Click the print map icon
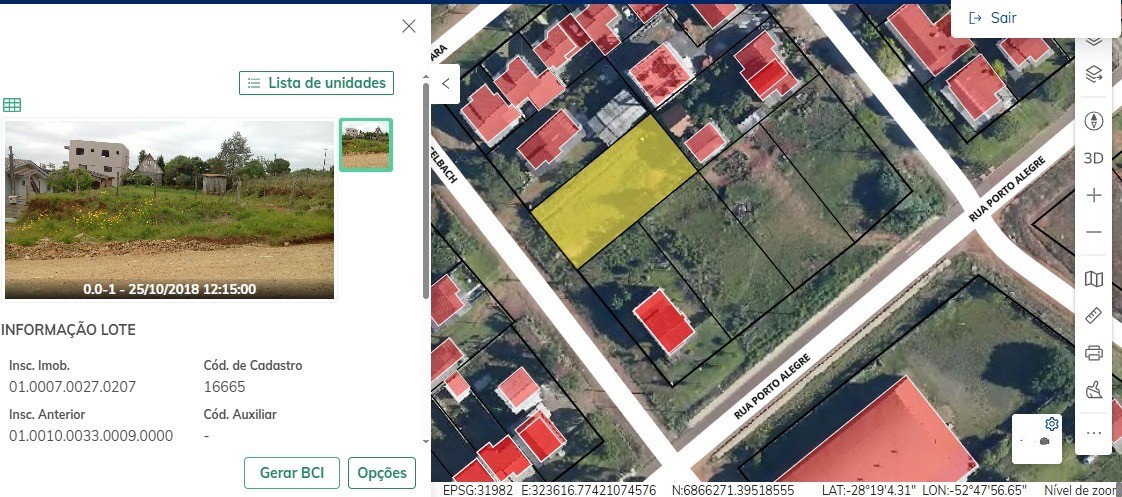Viewport: 1122px width, 497px height. click(x=1093, y=353)
